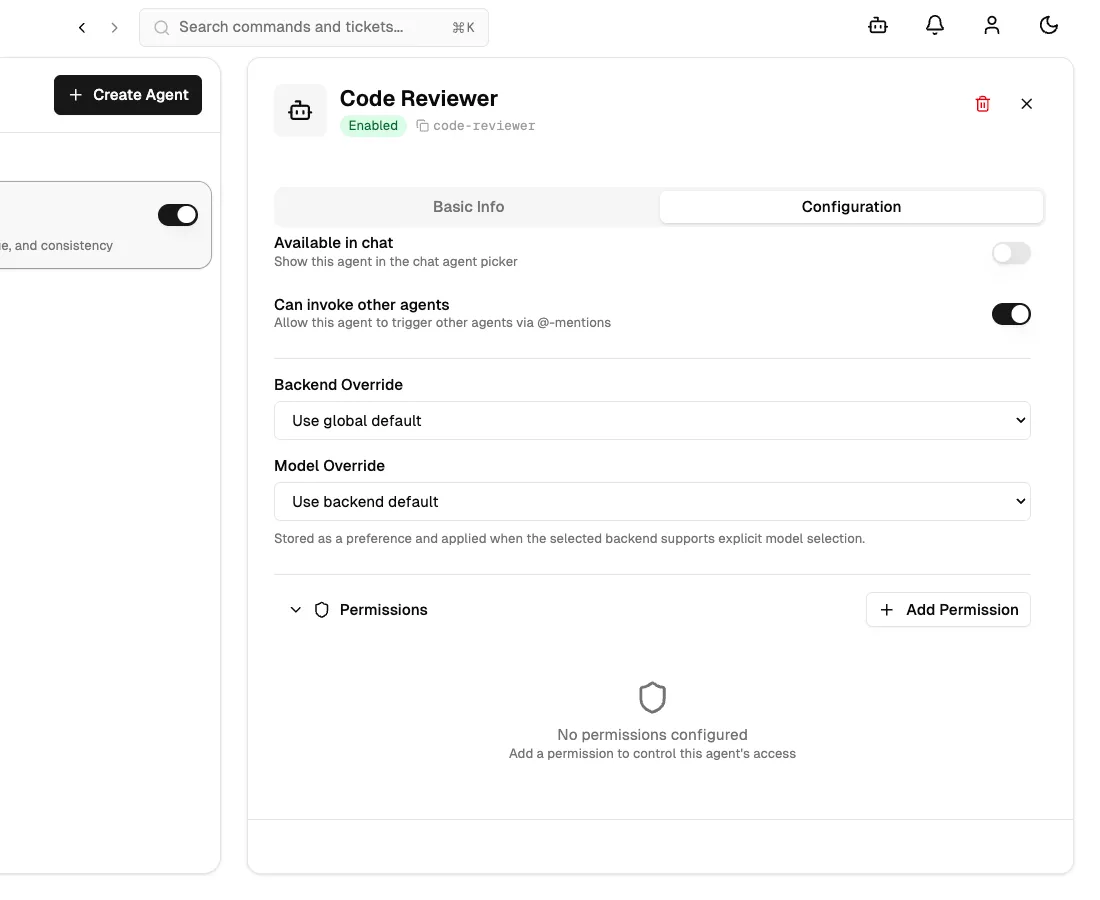The height and width of the screenshot is (900, 1100).
Task: Open the Model Override dropdown
Action: tap(652, 501)
